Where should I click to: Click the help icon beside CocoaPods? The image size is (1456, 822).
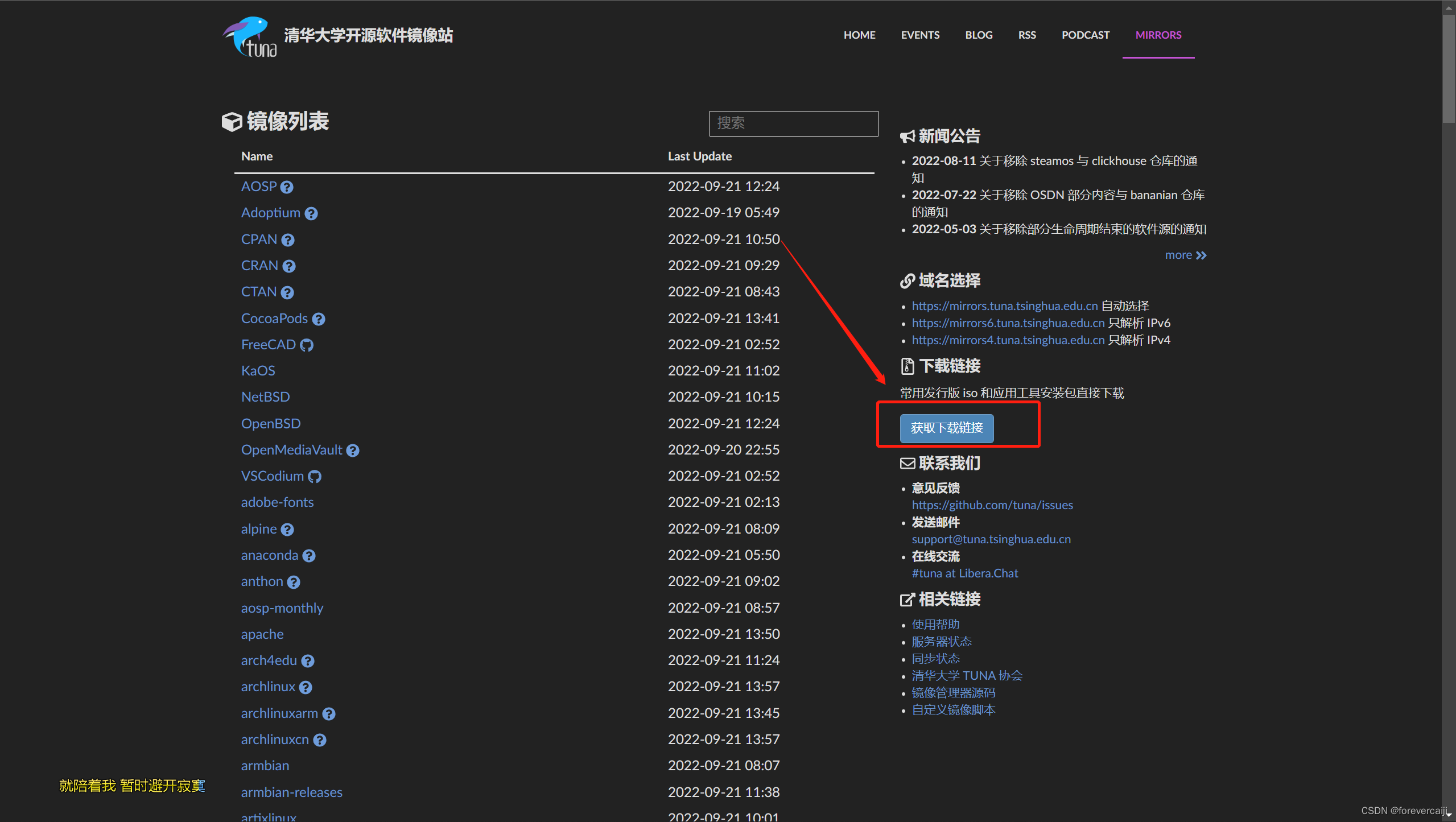[x=319, y=319]
